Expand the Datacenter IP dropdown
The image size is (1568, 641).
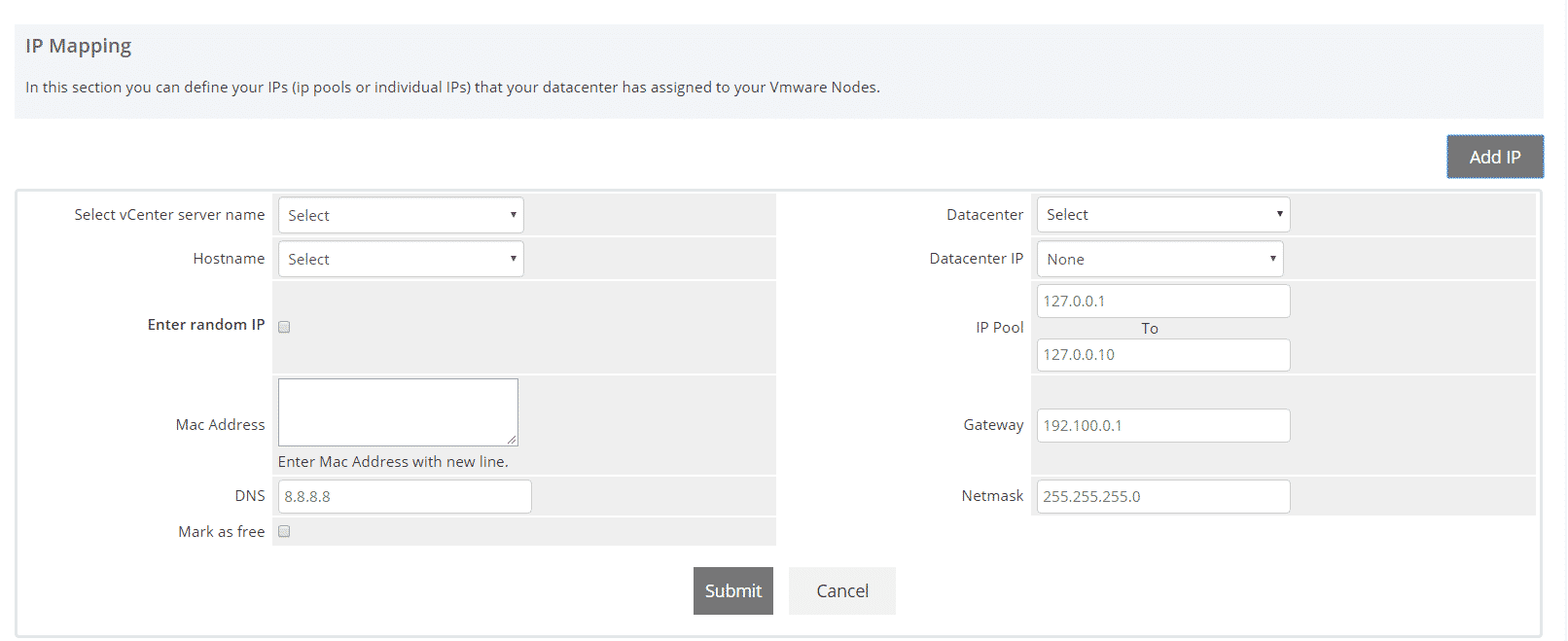click(1159, 259)
